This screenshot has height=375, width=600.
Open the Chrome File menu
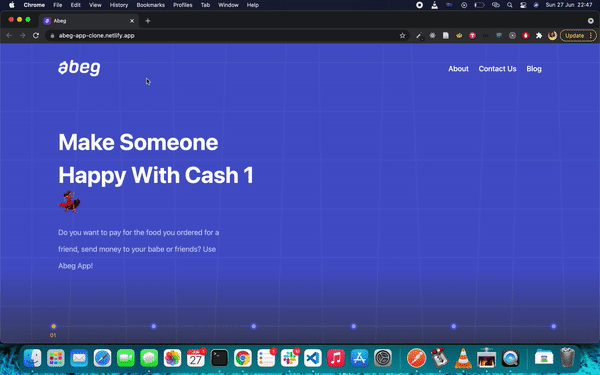tap(57, 5)
